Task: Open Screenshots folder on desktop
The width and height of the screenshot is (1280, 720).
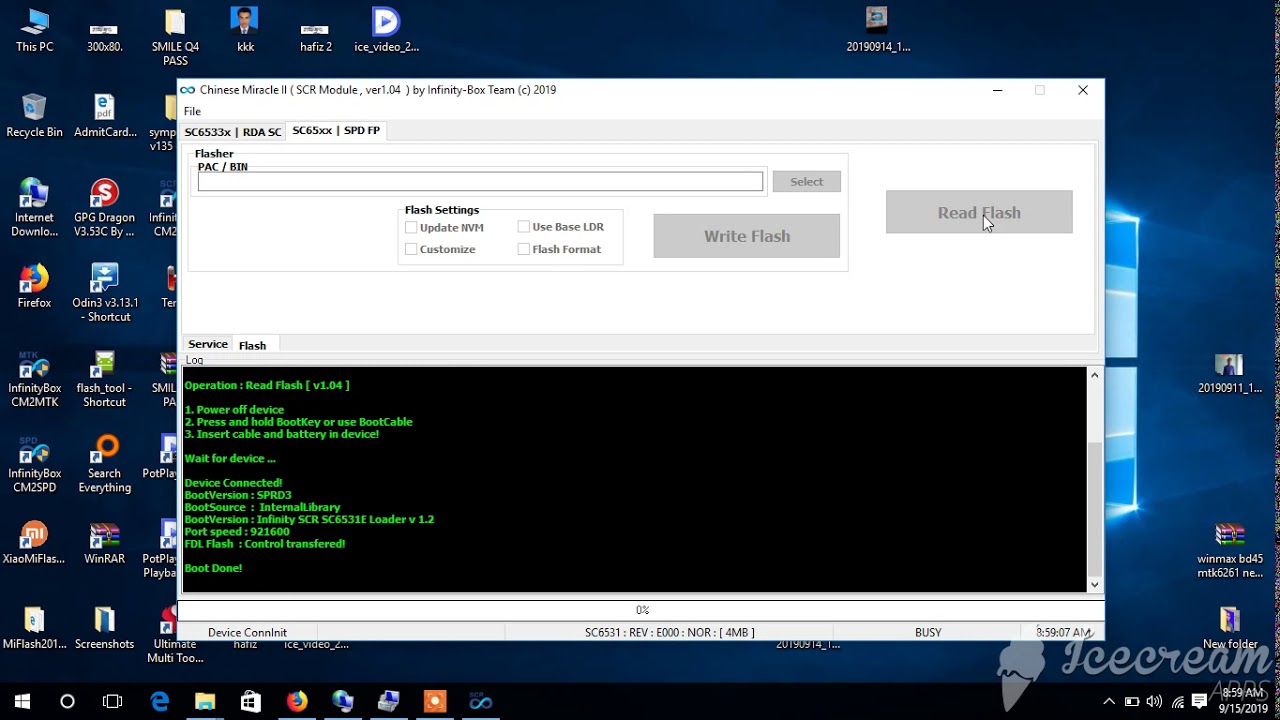Action: tap(105, 628)
